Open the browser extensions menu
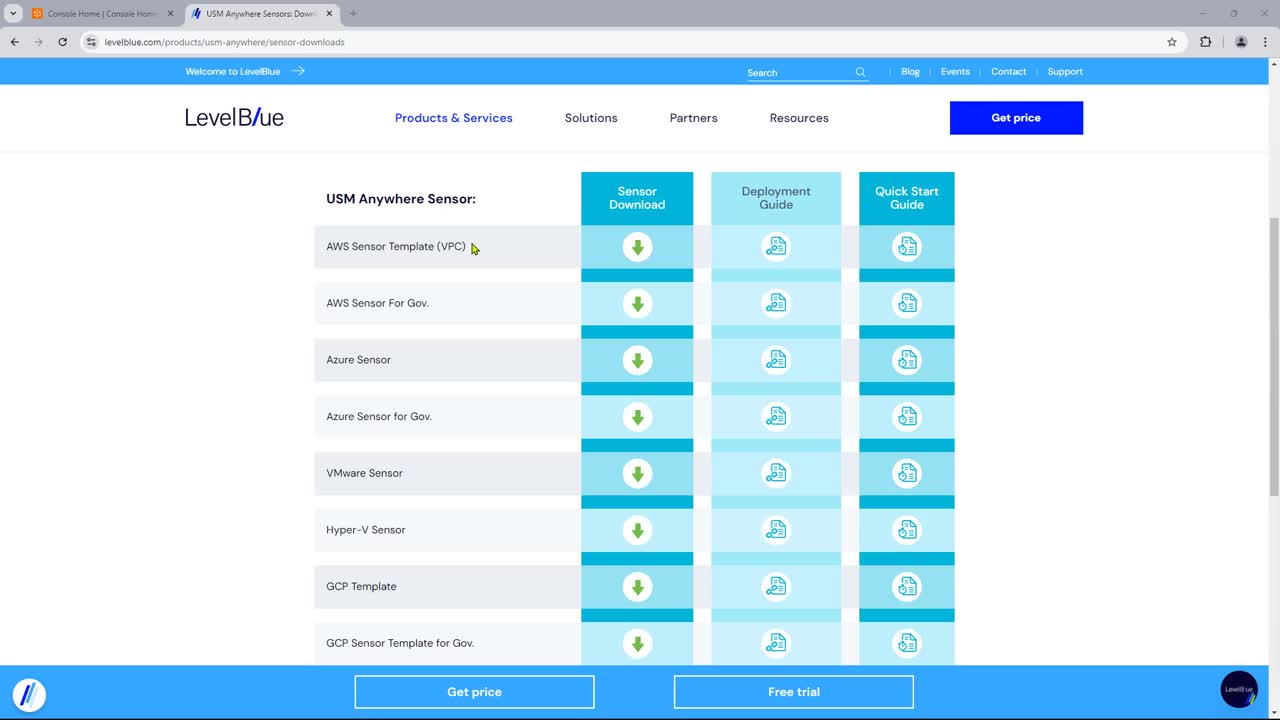 tap(1205, 42)
